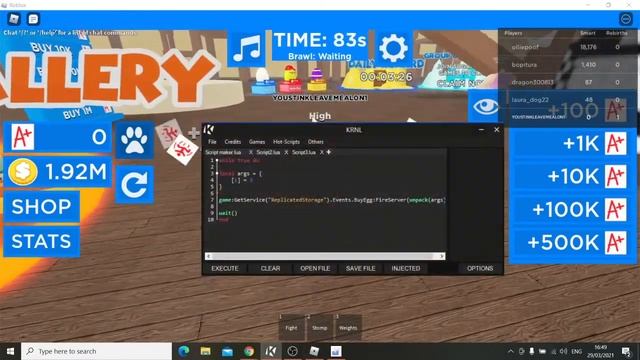
Task: Click the rebirth circular arrow button
Action: (134, 184)
